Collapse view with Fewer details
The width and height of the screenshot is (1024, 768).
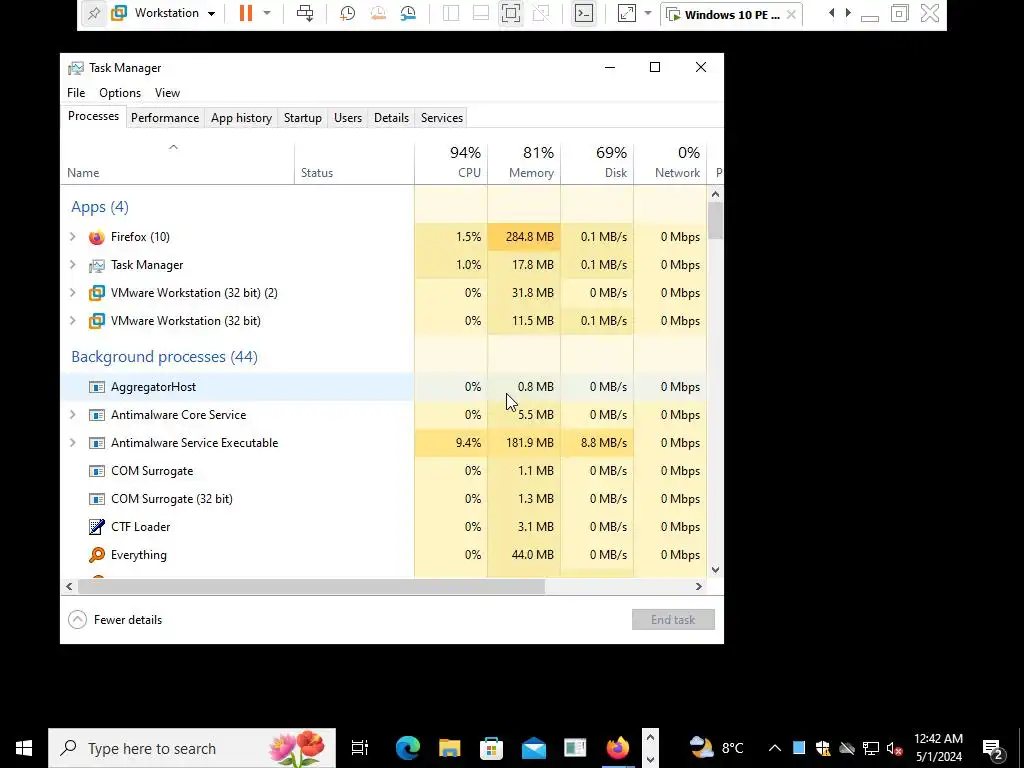115,620
